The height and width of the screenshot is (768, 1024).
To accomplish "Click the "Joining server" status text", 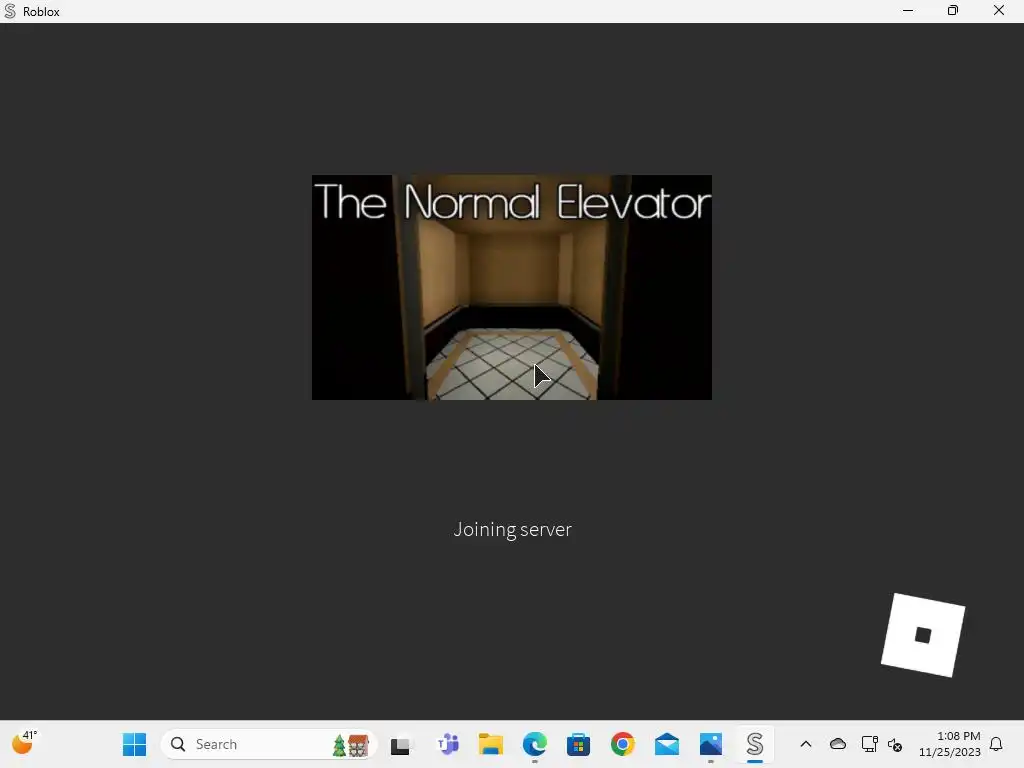I will [513, 530].
